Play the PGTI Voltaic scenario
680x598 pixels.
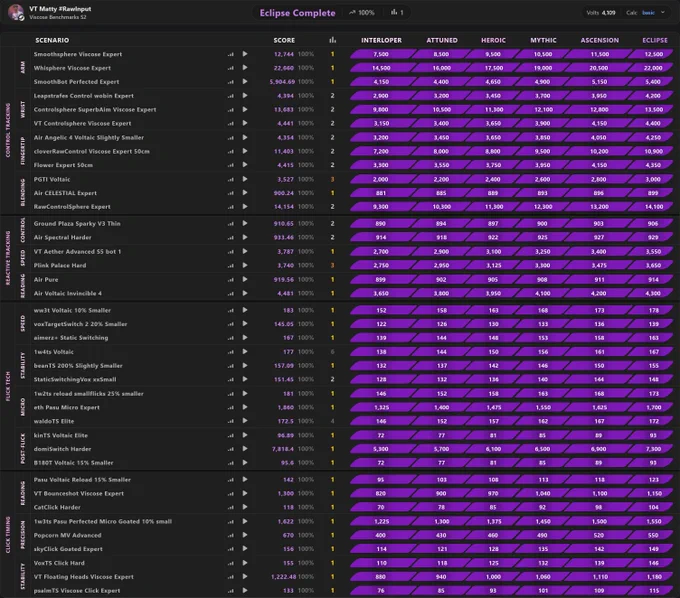click(245, 179)
